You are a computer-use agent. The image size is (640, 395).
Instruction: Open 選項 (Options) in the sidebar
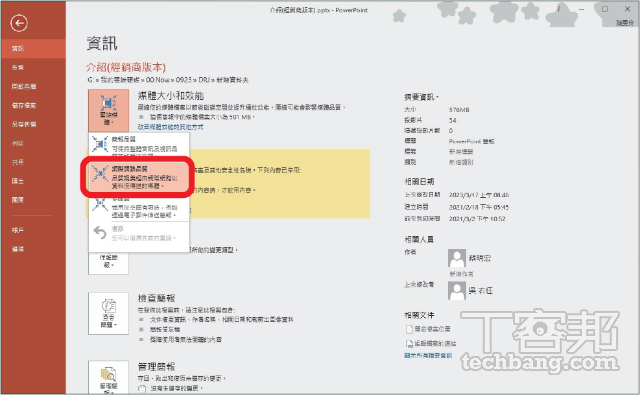33,249
